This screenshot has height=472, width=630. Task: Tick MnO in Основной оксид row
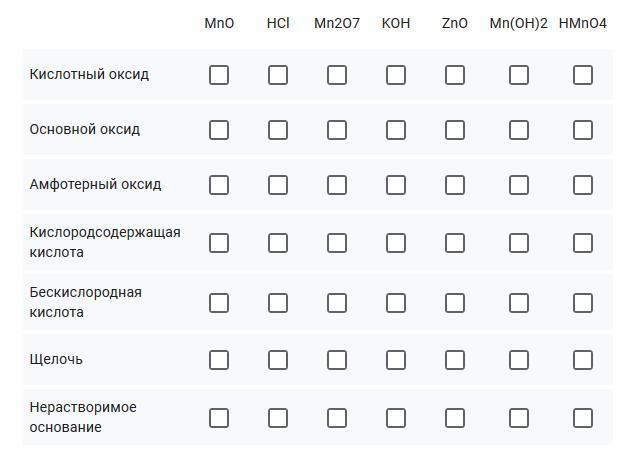point(219,130)
